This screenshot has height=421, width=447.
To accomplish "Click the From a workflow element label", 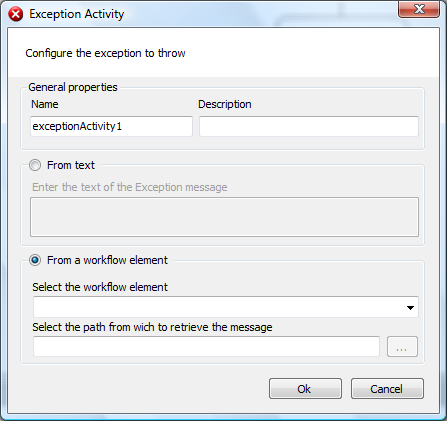I will pos(107,260).
